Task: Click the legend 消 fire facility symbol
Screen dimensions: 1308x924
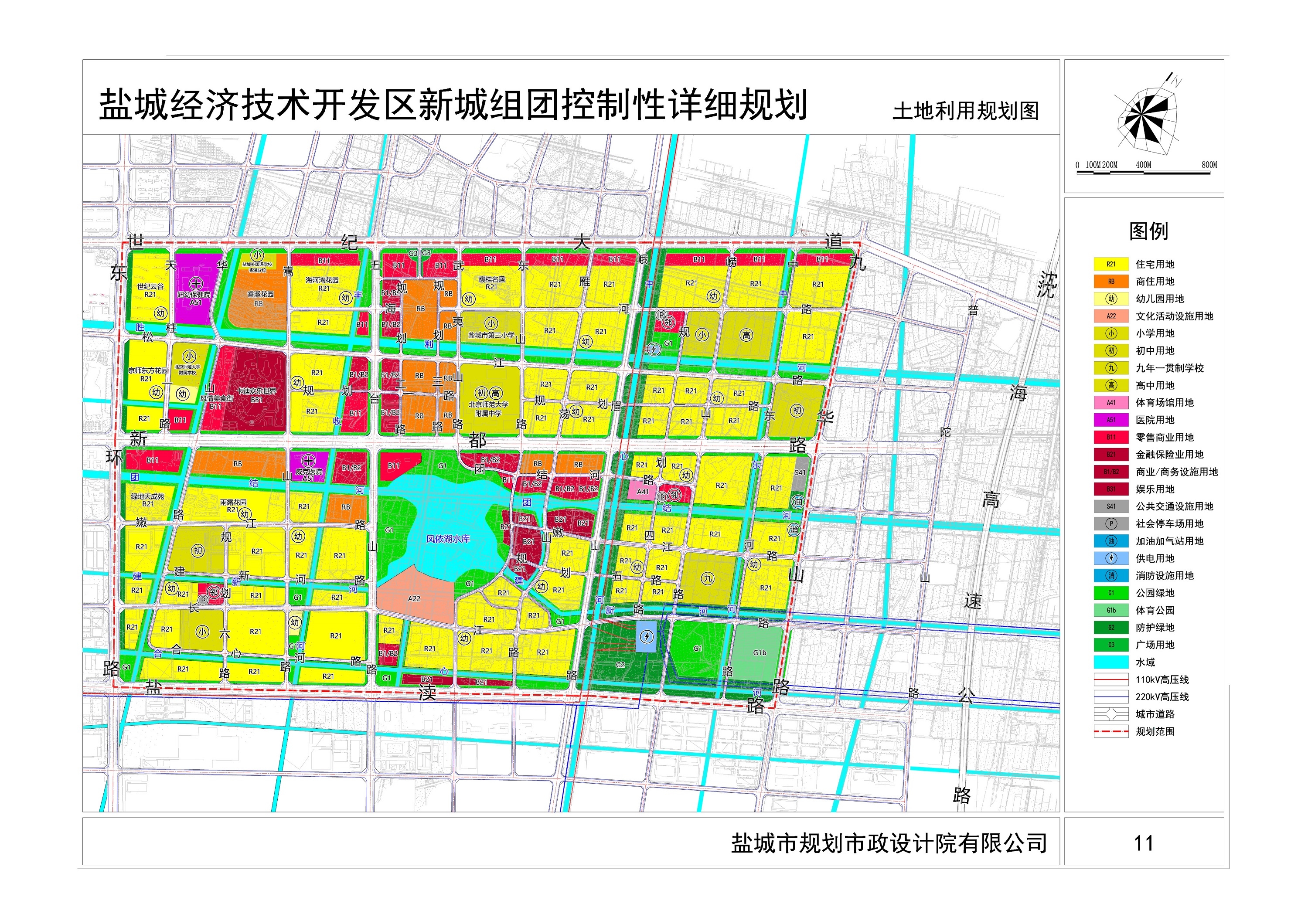Action: pyautogui.click(x=1111, y=576)
